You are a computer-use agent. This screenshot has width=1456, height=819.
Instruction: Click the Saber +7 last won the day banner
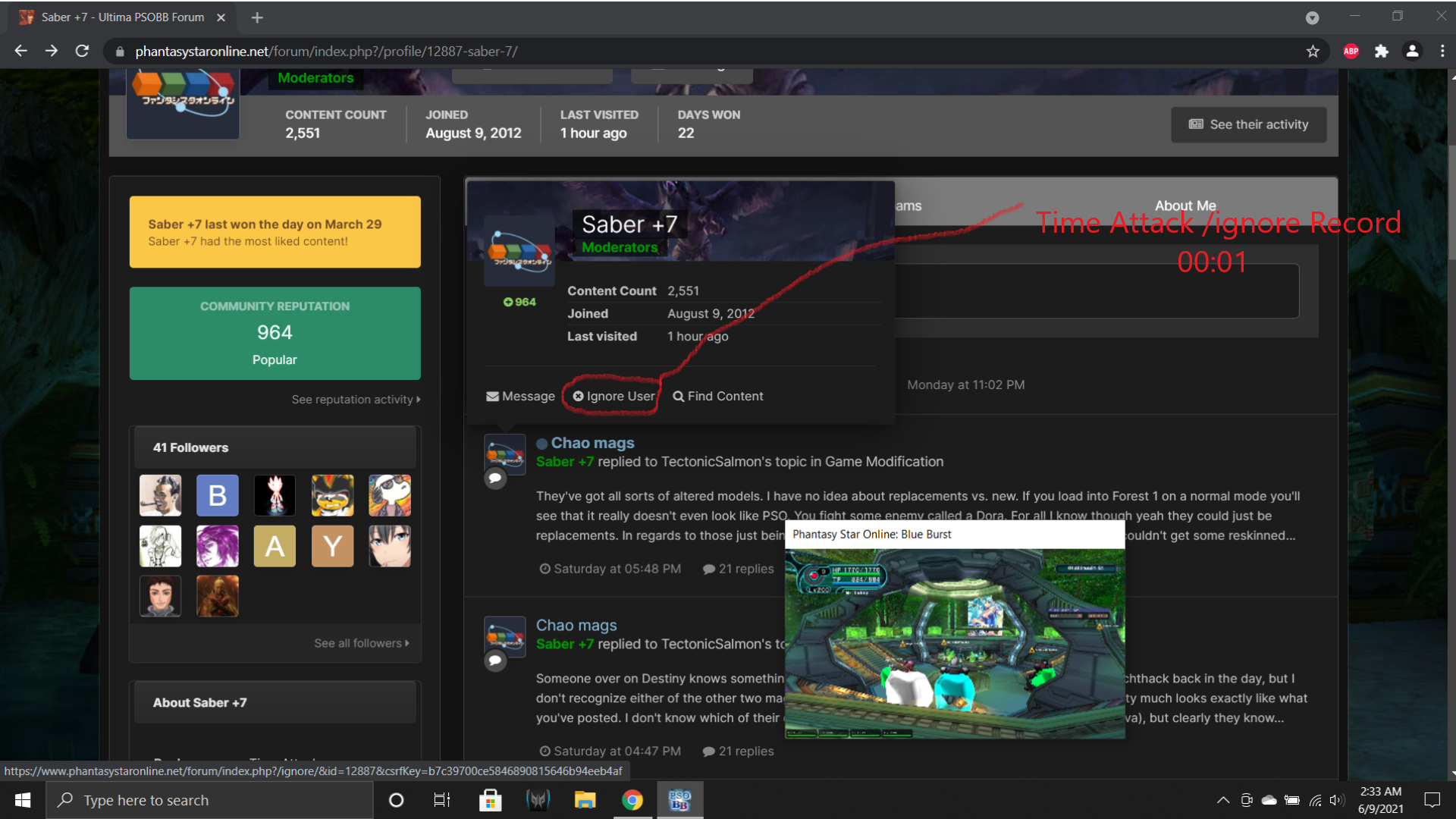point(275,232)
